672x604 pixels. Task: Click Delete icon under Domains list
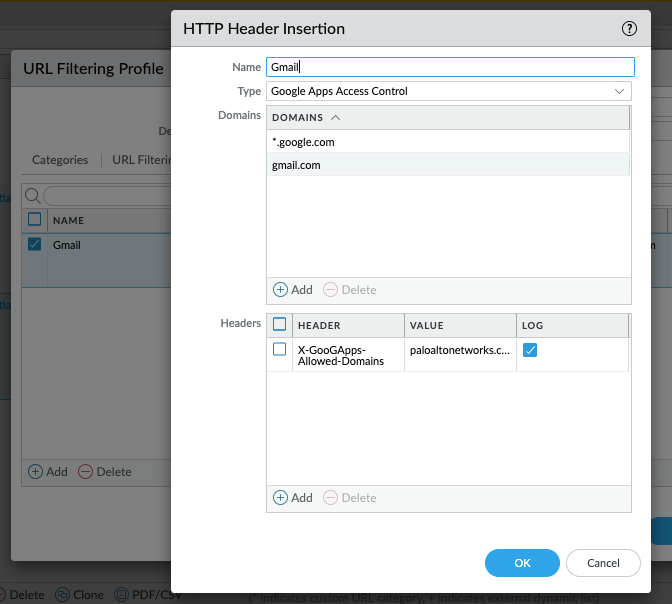(x=330, y=290)
